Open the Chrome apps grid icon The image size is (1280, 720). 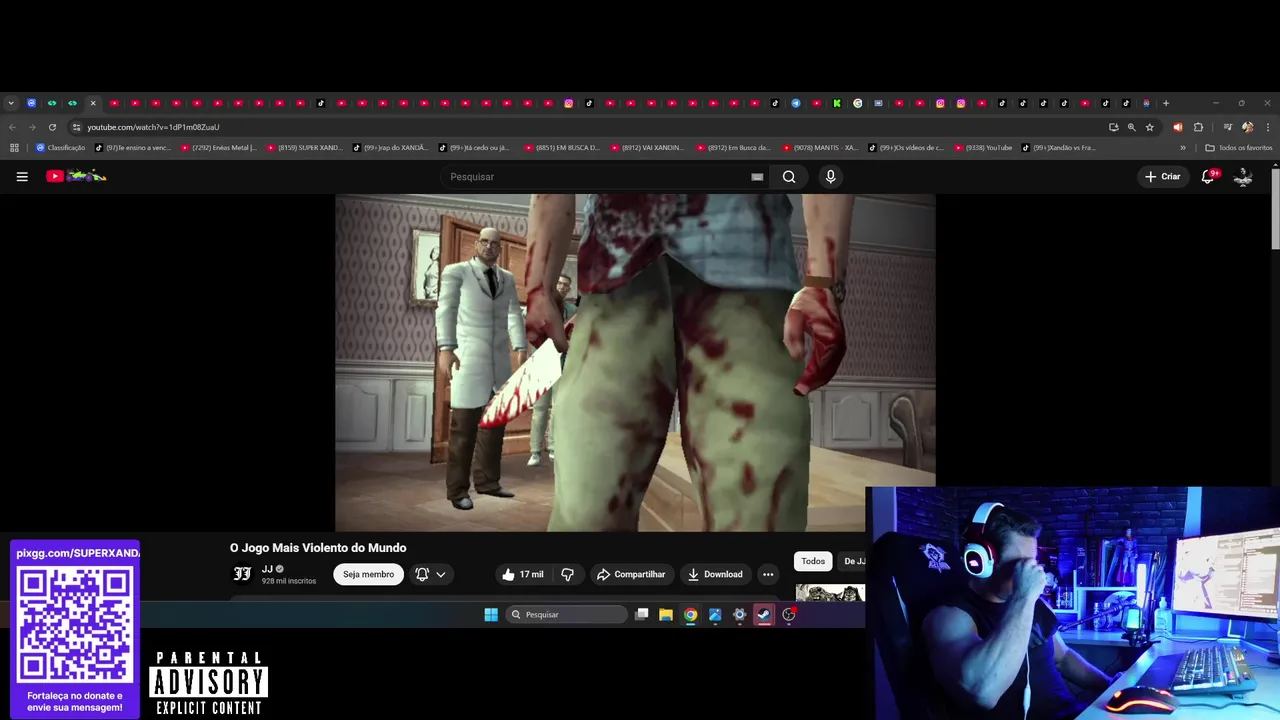(14, 148)
